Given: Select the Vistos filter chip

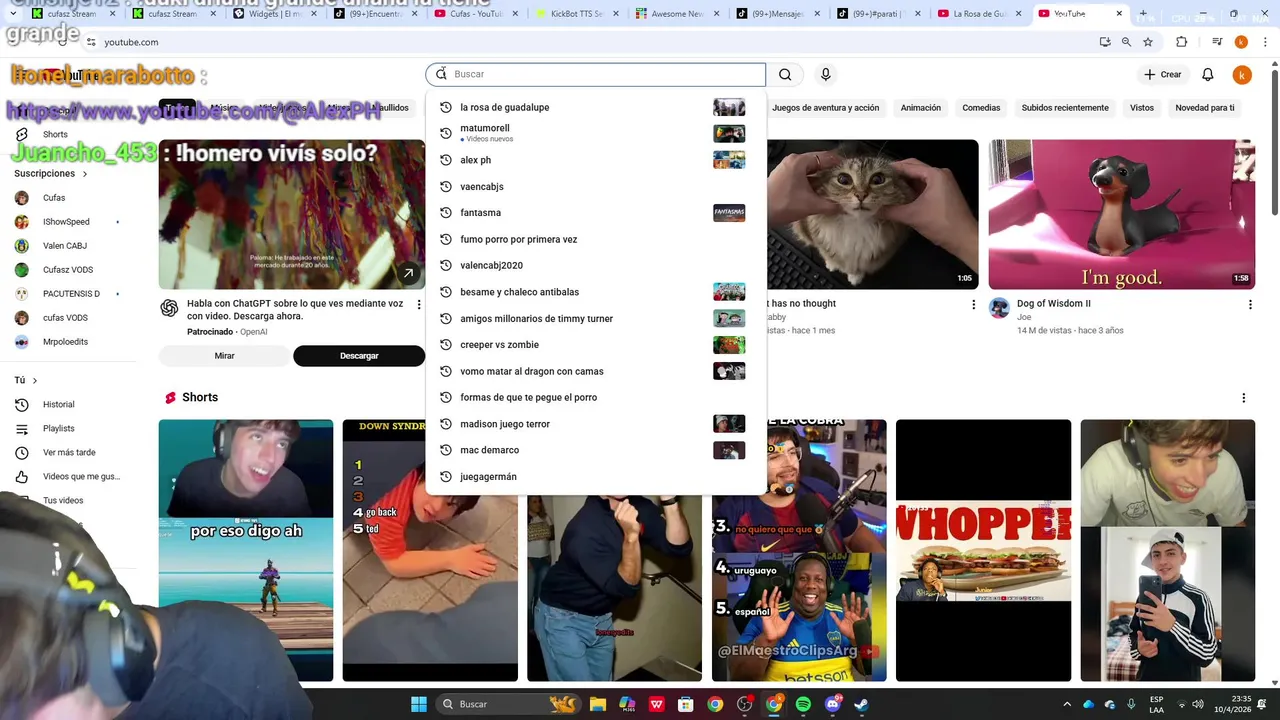Looking at the screenshot, I should [x=1142, y=108].
